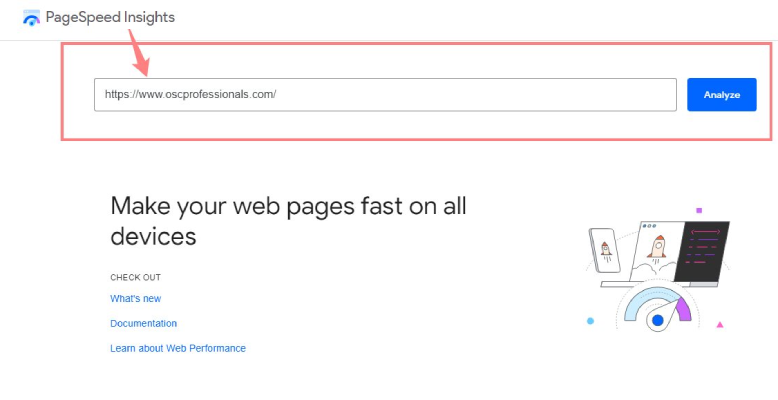Open the Documentation link
The width and height of the screenshot is (778, 400).
point(143,323)
